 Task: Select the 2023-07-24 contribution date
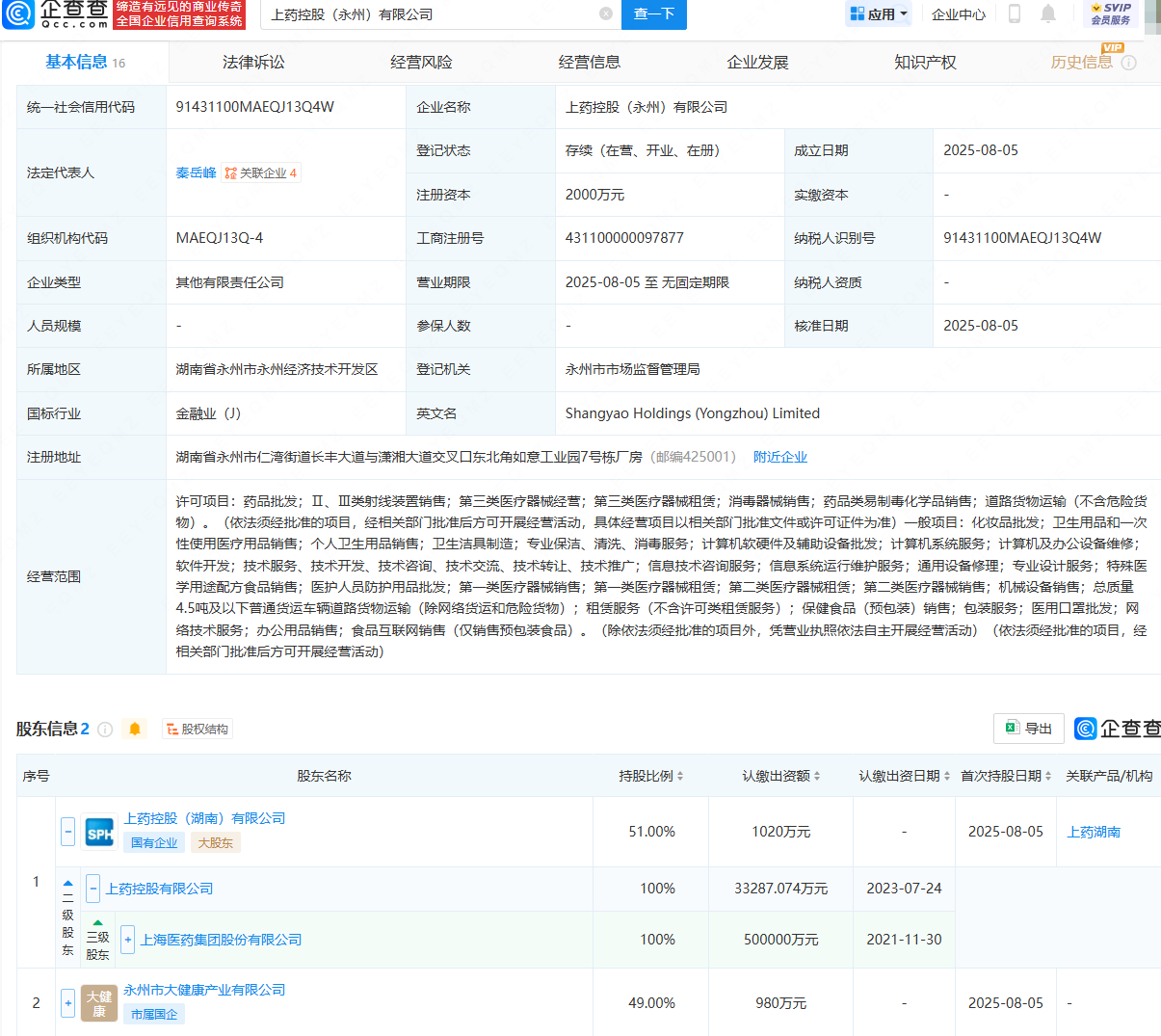click(x=904, y=889)
